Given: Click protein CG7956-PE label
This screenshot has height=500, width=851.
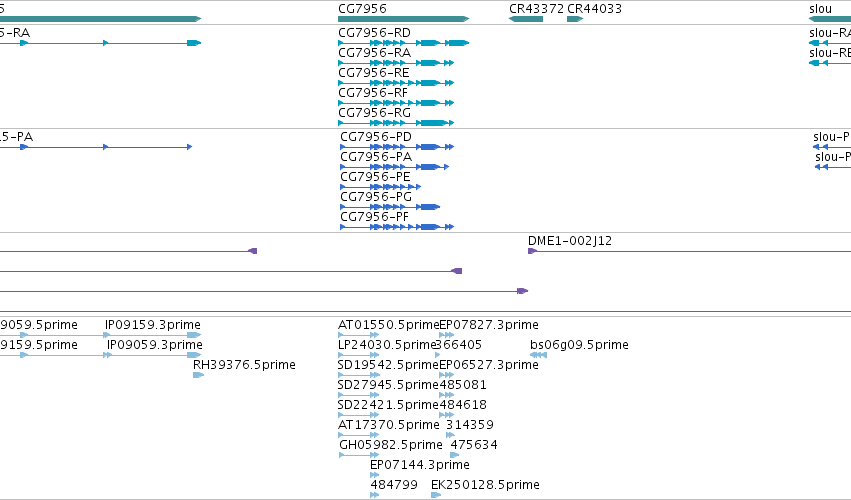Looking at the screenshot, I should click(x=375, y=177).
